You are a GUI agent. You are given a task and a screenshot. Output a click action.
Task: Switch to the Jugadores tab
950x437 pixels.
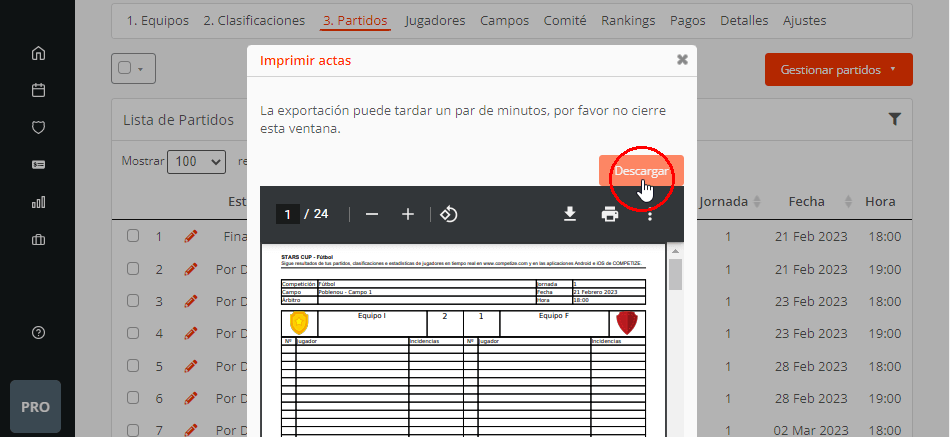pyautogui.click(x=435, y=21)
